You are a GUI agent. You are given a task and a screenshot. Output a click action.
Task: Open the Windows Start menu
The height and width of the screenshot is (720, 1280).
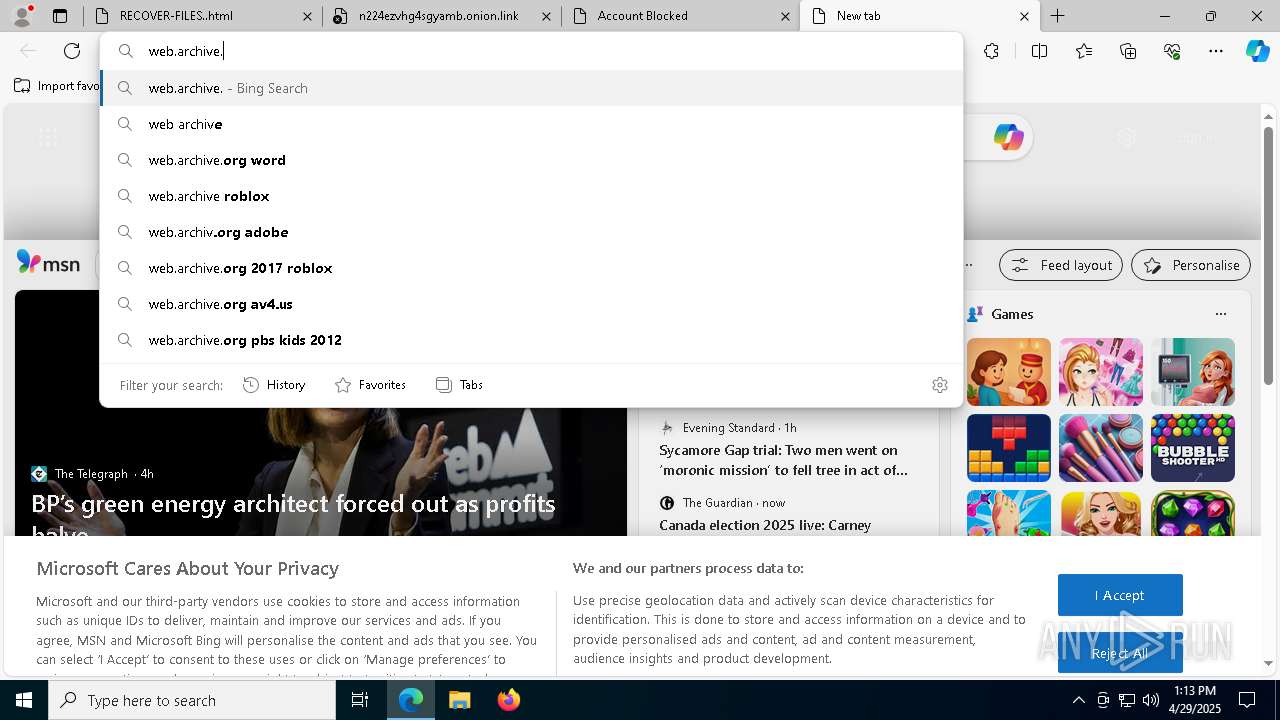(24, 700)
